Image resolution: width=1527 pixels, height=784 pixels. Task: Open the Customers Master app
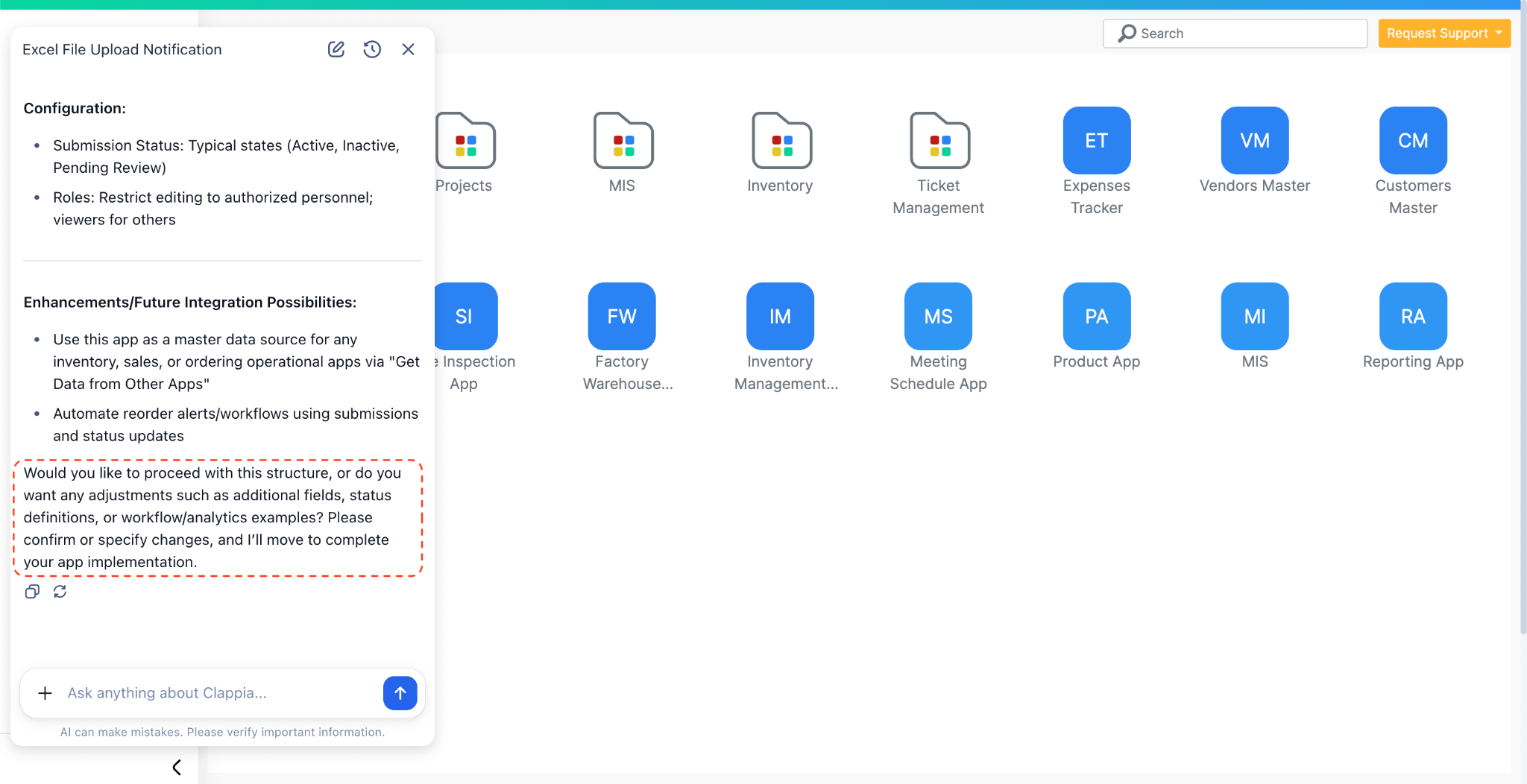(1411, 140)
